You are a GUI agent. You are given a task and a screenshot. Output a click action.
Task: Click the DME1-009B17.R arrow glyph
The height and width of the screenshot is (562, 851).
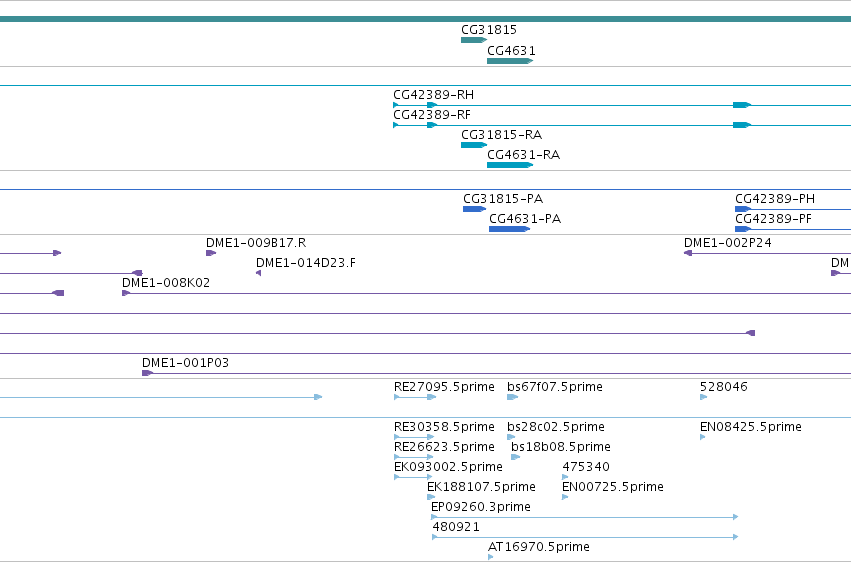pos(211,253)
